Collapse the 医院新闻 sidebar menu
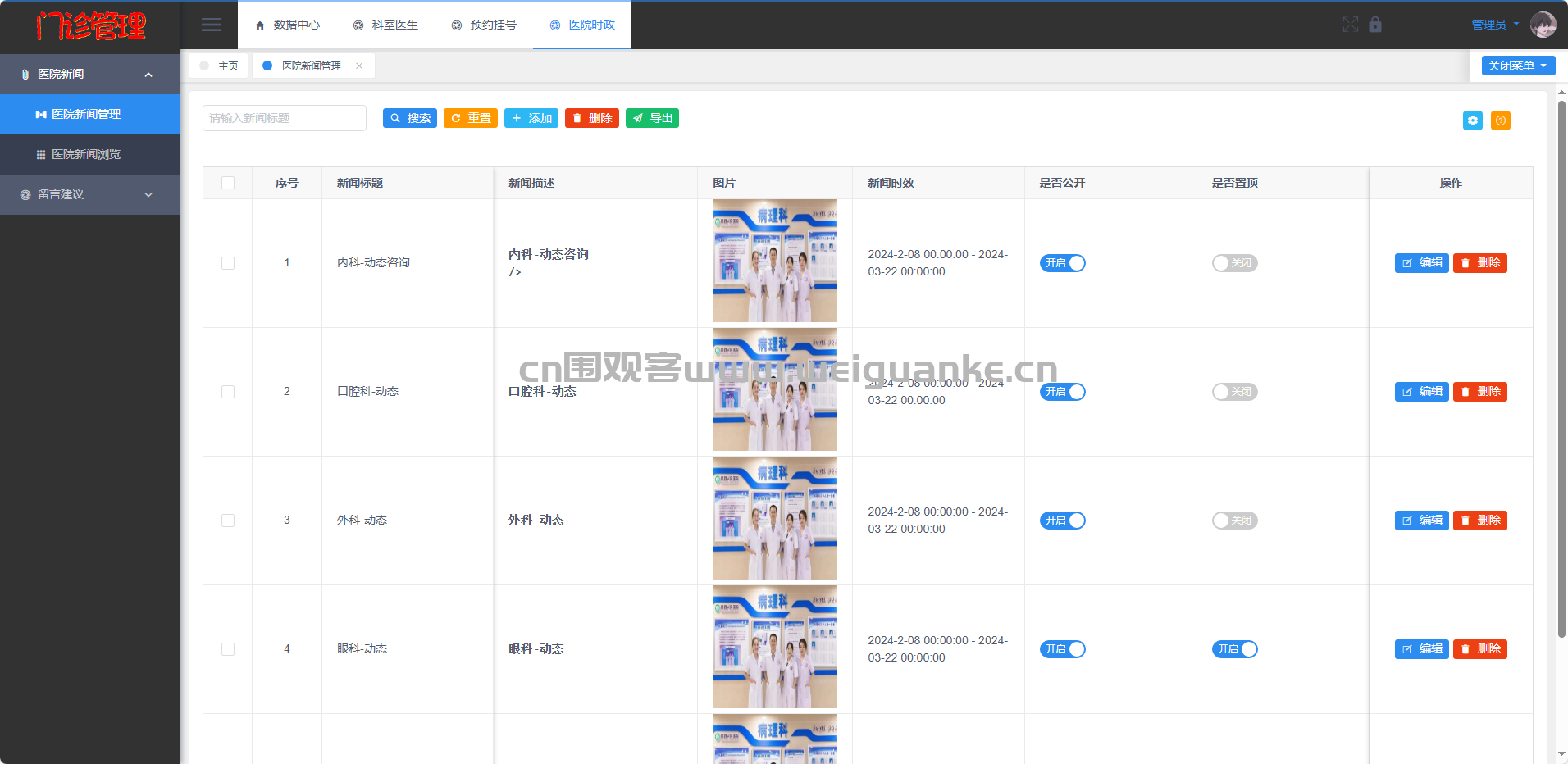1568x764 pixels. [90, 75]
